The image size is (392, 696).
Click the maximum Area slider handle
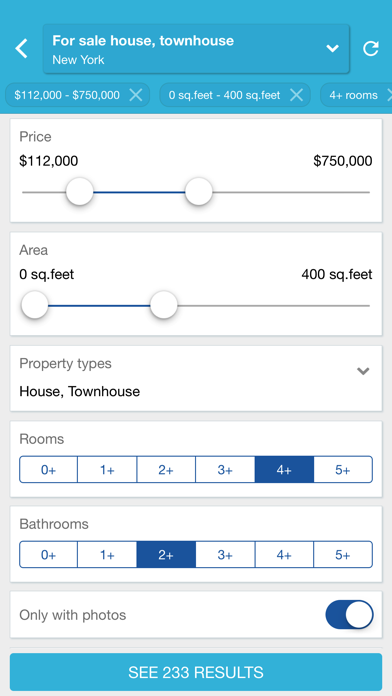164,305
